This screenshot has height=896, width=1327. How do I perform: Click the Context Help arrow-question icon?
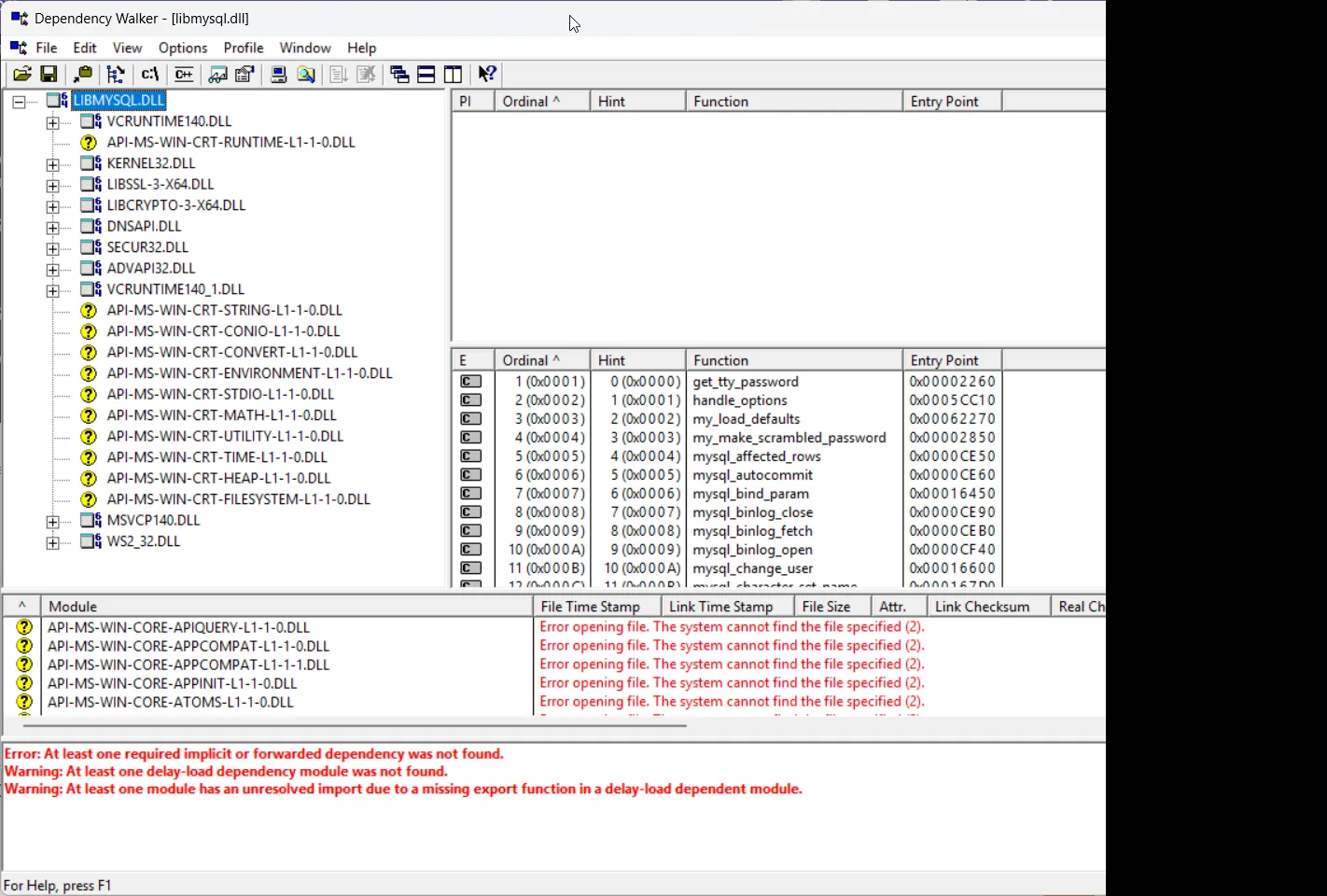click(487, 75)
